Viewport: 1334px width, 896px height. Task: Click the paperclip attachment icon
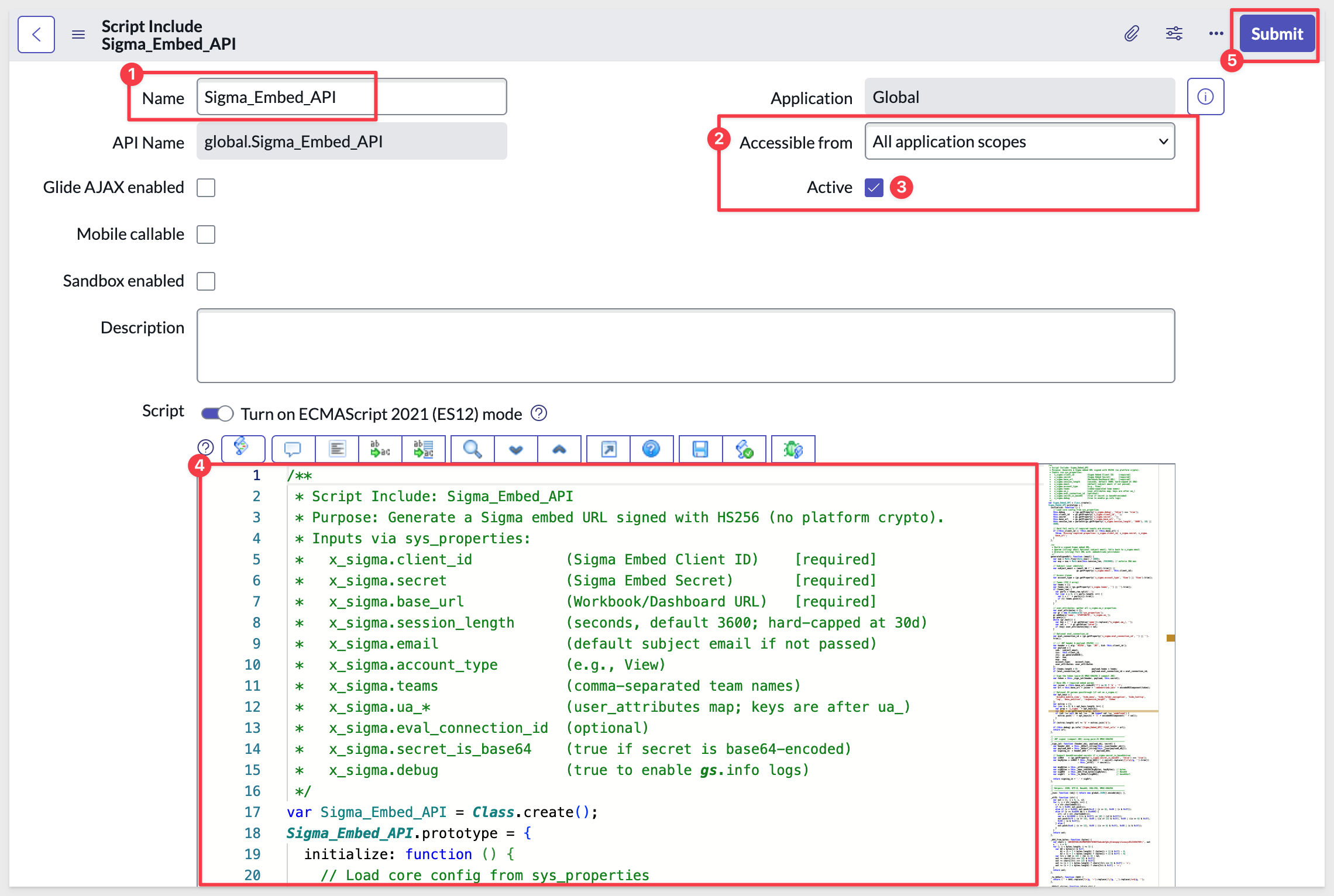coord(1132,34)
